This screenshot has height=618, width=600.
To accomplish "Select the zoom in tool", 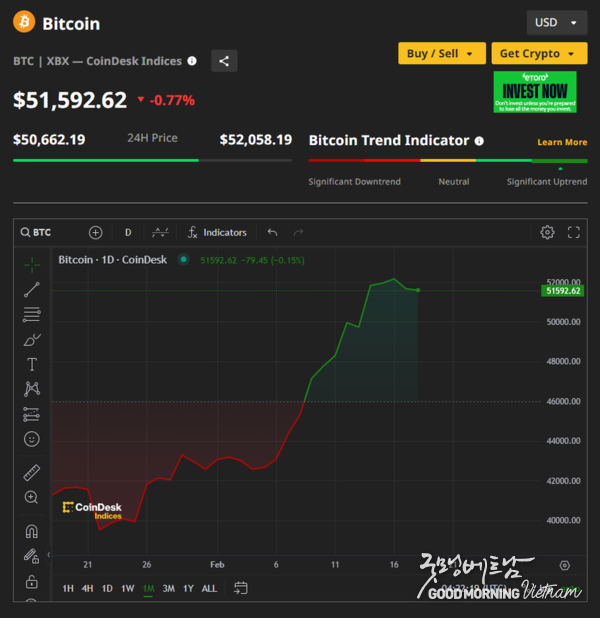I will pyautogui.click(x=32, y=497).
